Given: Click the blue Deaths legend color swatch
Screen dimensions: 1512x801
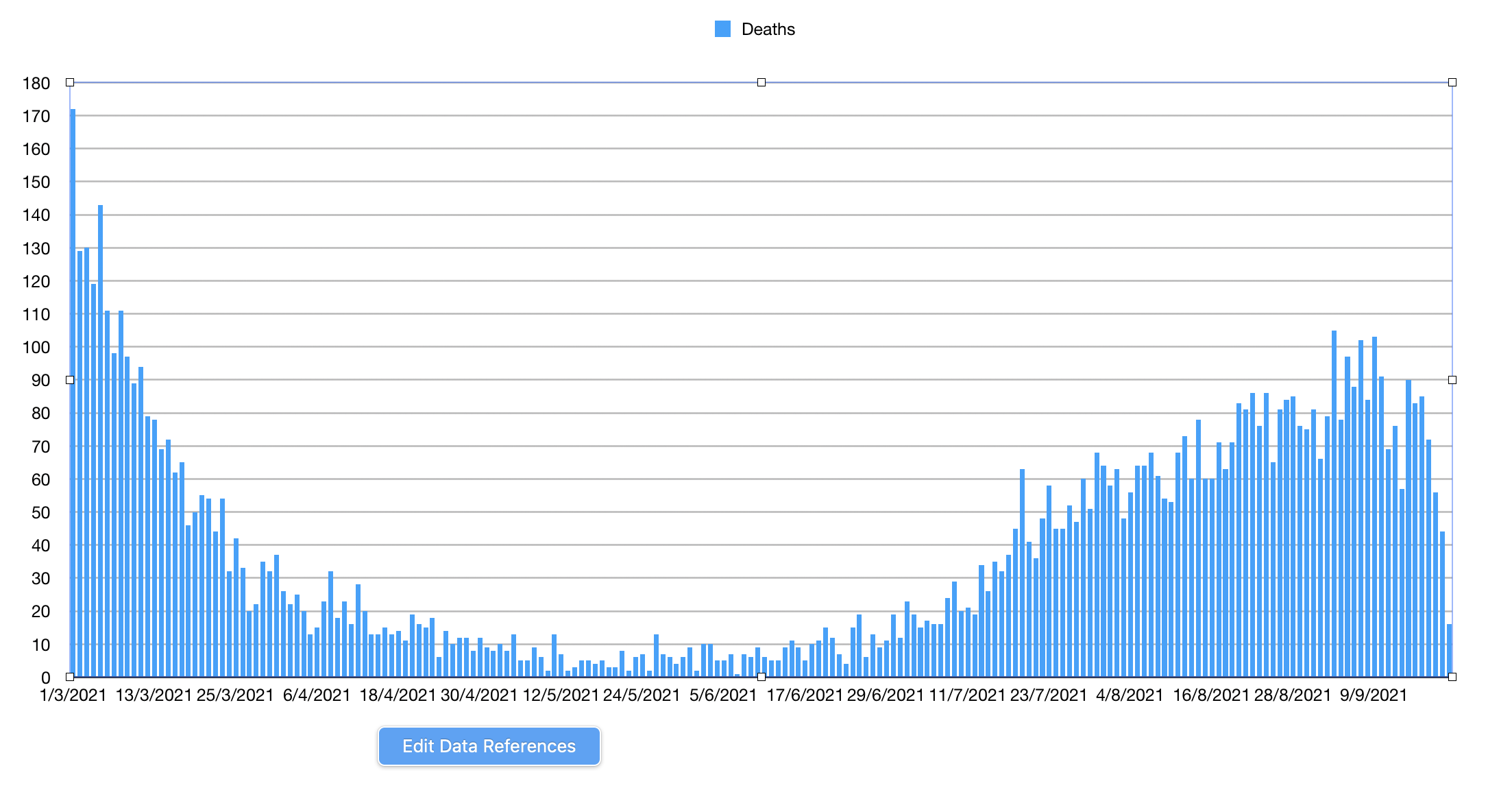Looking at the screenshot, I should (722, 29).
